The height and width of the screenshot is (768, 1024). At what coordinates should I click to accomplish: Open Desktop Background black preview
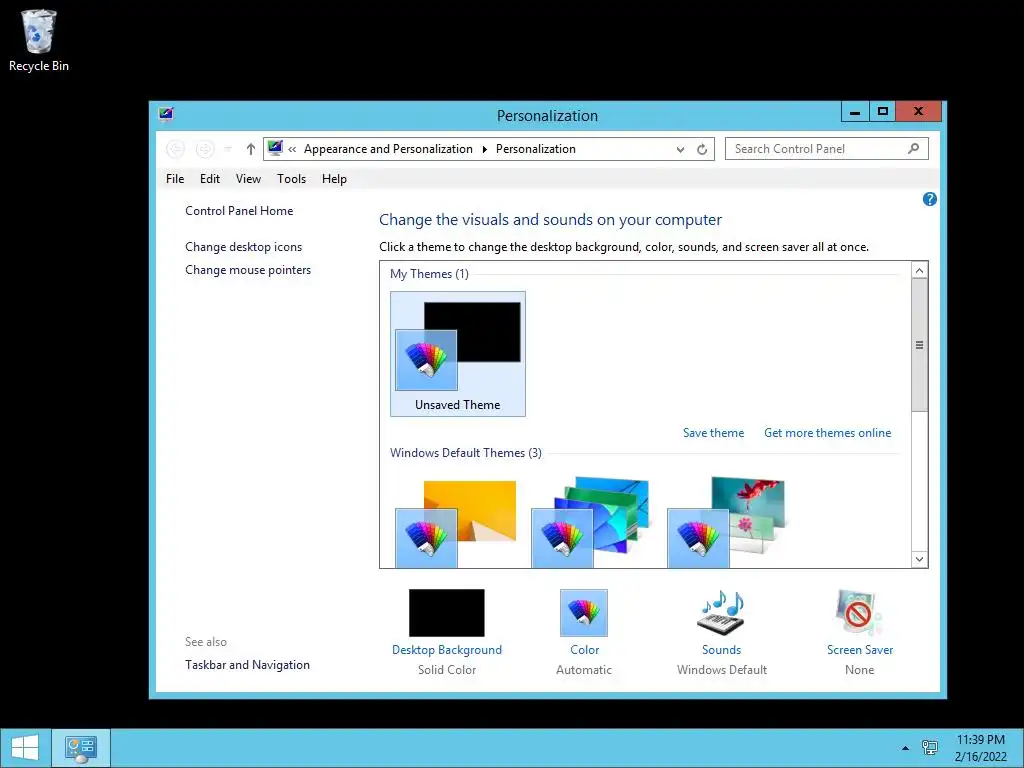pyautogui.click(x=447, y=613)
